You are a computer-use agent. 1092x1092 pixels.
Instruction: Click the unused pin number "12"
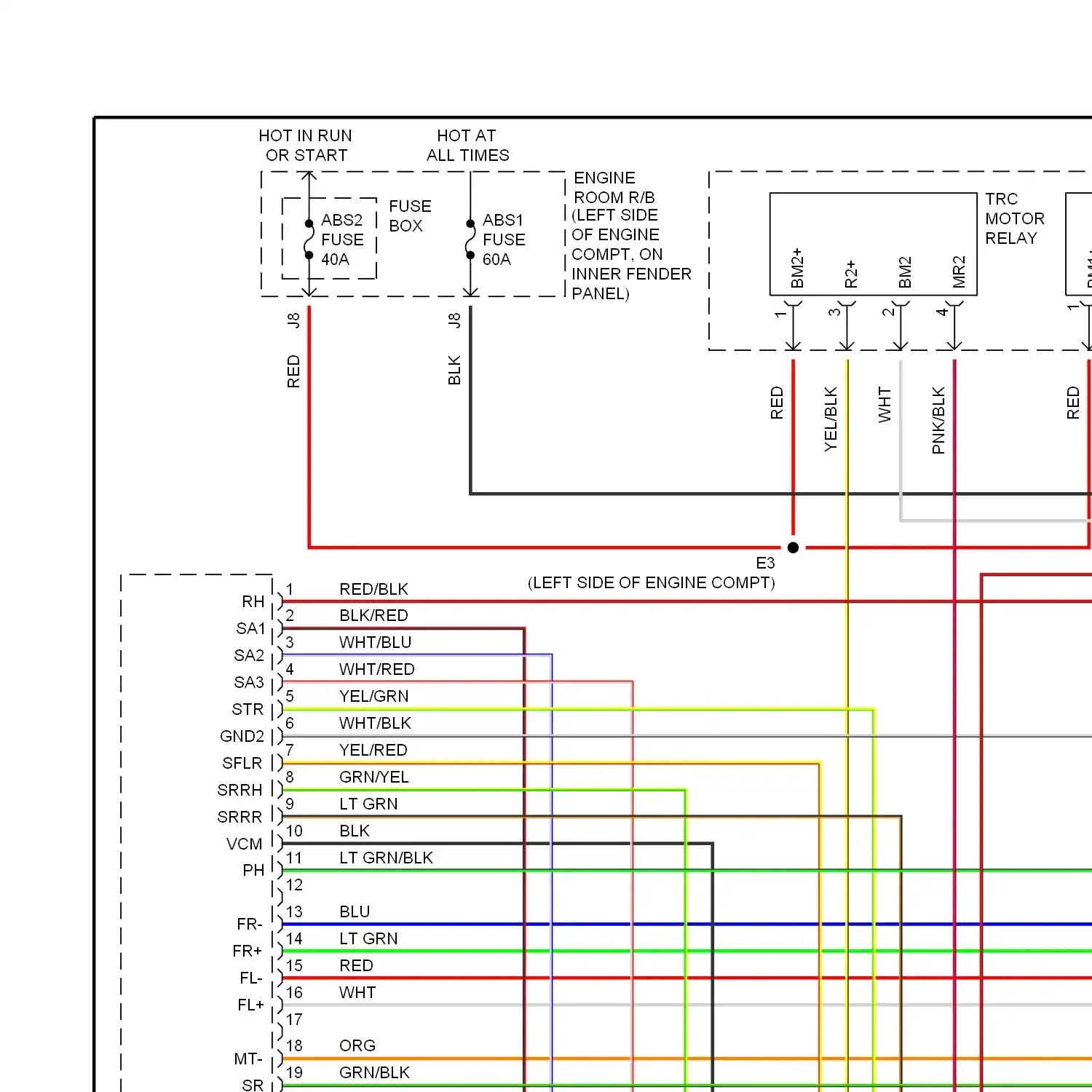294,885
